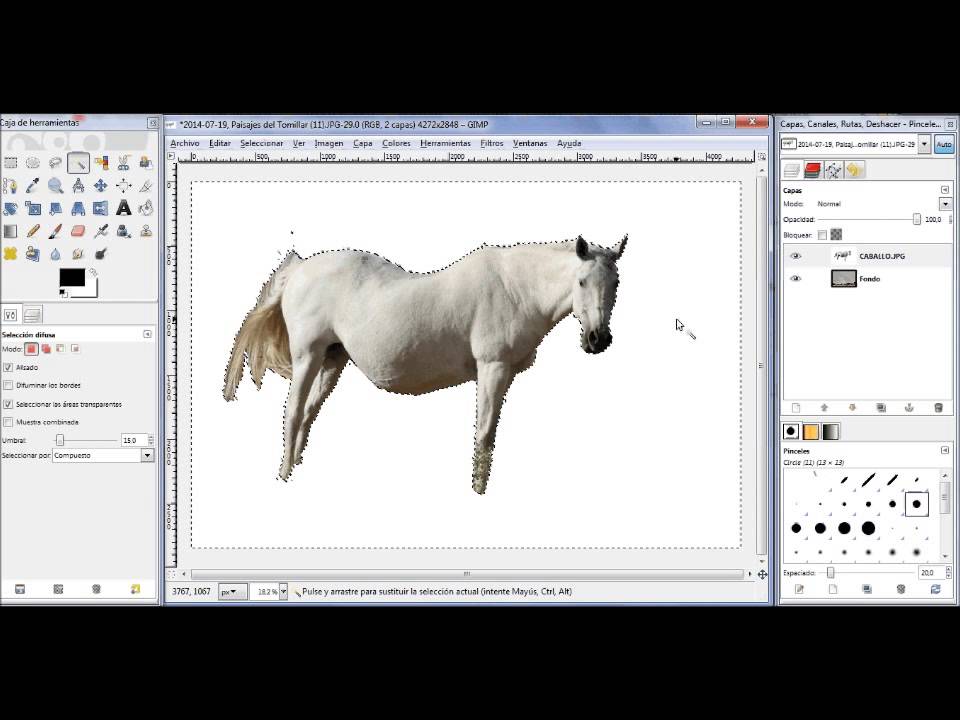The height and width of the screenshot is (720, 960).
Task: Select the Foreground Select tool
Action: [x=146, y=163]
